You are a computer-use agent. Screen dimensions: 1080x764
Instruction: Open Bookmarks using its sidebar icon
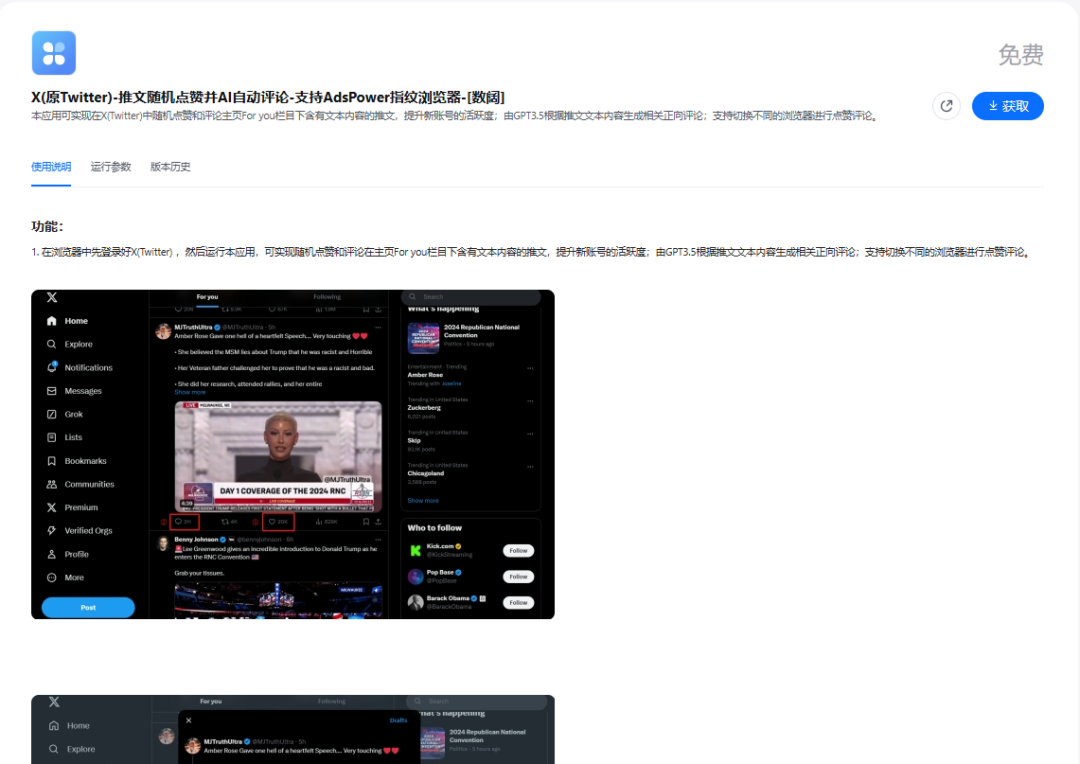52,461
